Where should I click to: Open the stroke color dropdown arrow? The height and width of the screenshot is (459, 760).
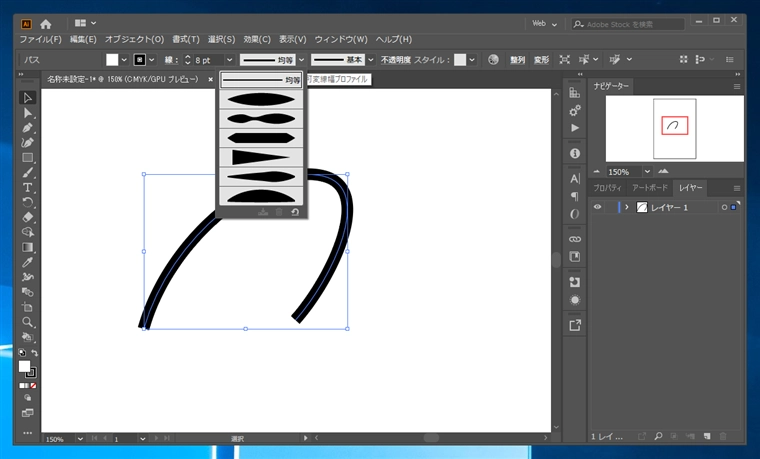(152, 60)
